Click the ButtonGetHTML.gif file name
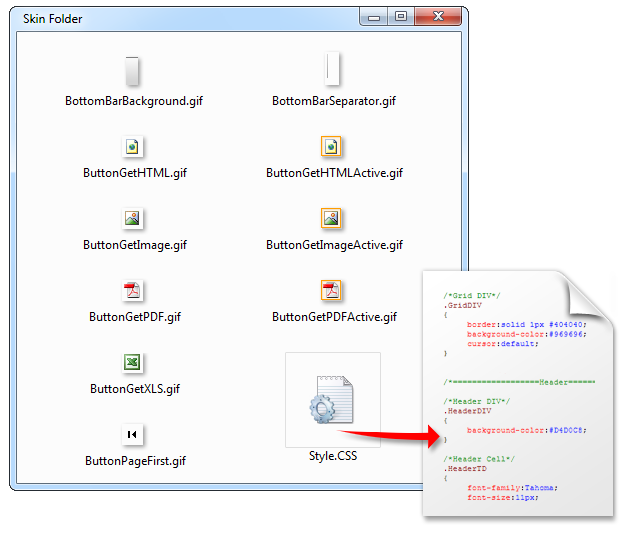The width and height of the screenshot is (640, 540). click(135, 173)
